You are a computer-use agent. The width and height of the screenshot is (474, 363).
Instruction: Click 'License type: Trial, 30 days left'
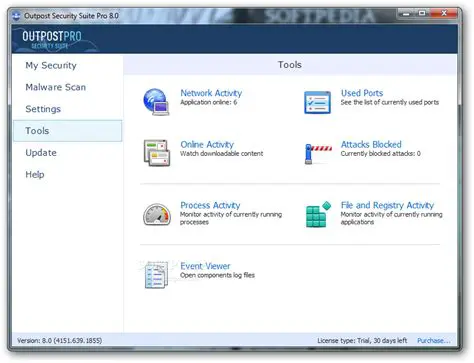(x=362, y=340)
